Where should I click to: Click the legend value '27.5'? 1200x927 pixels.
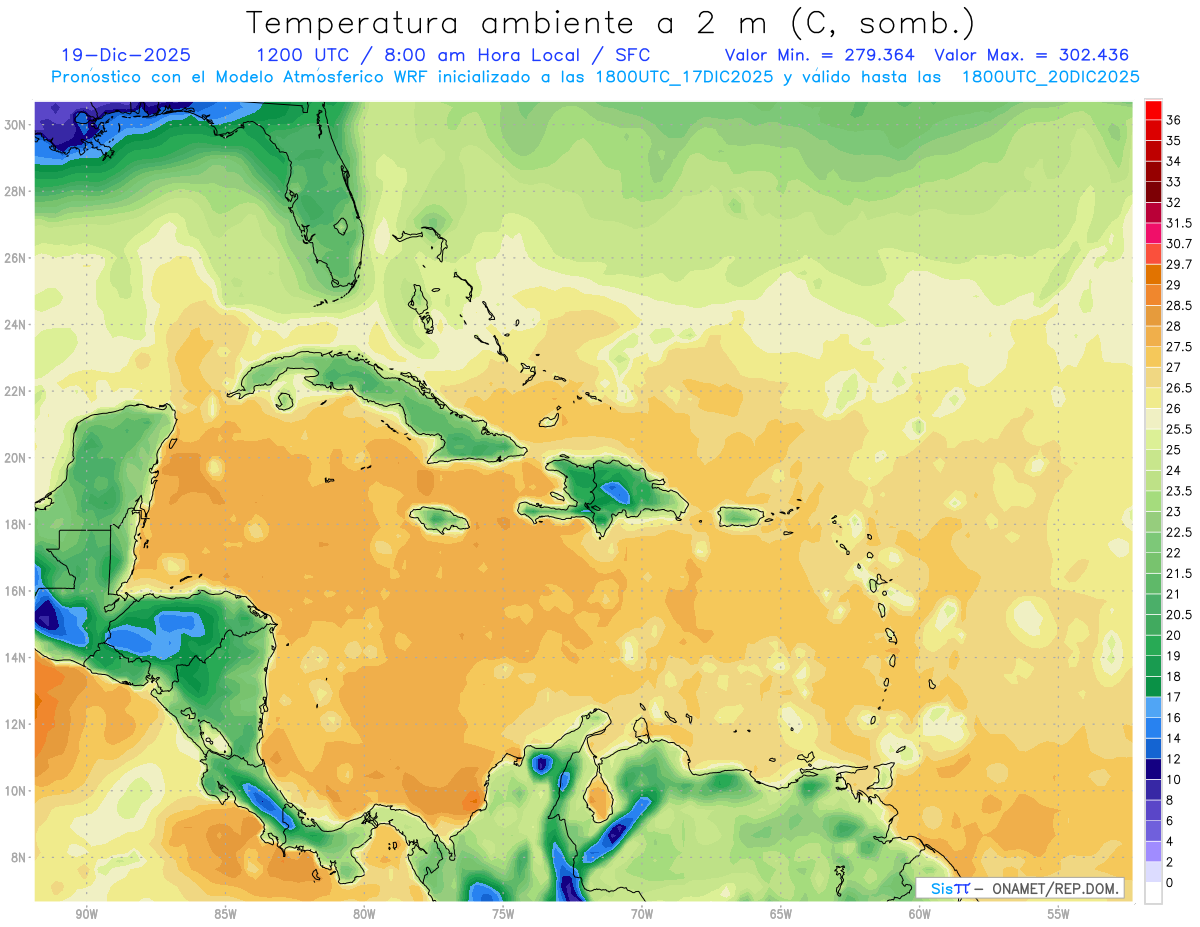pyautogui.click(x=1179, y=347)
